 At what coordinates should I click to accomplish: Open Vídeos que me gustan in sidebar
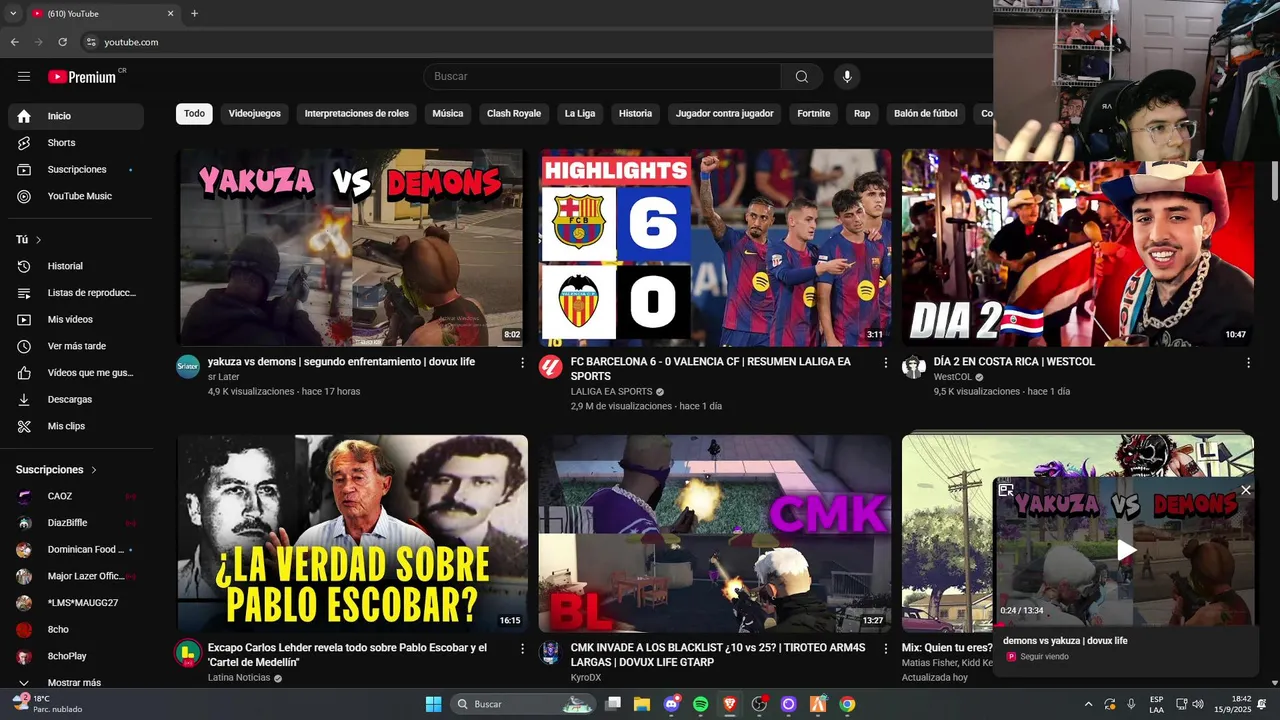(76, 373)
